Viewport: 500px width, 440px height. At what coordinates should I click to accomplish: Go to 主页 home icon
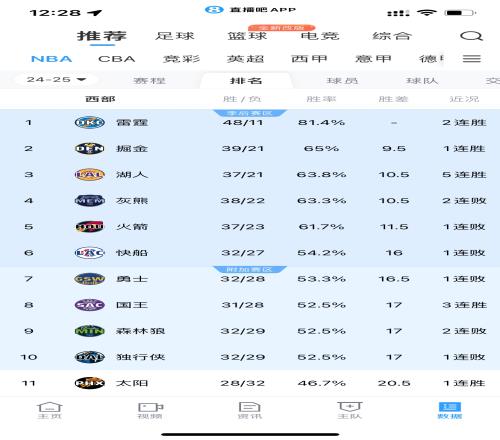tap(49, 410)
